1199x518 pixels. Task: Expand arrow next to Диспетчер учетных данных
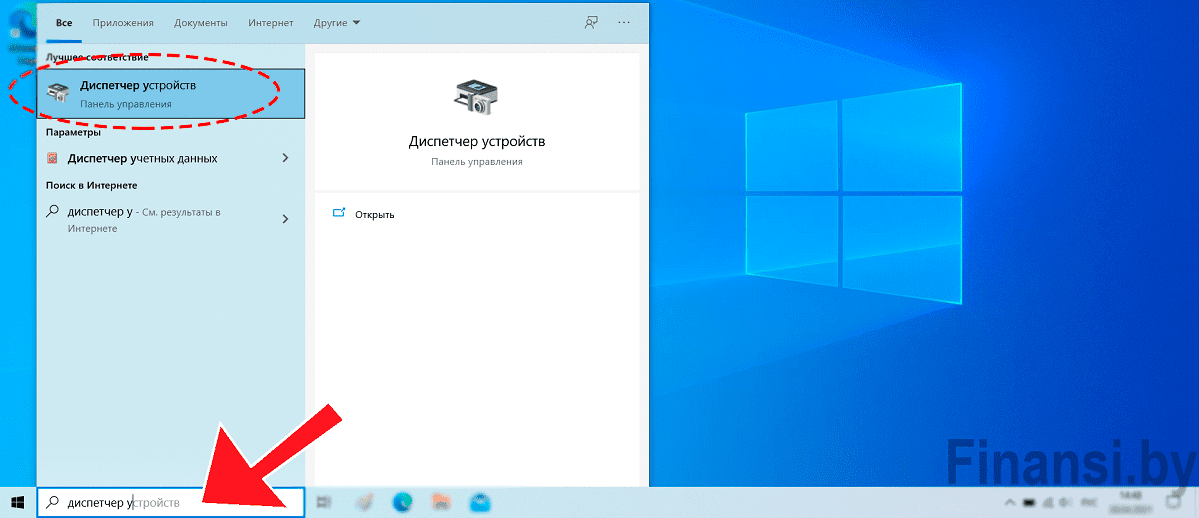click(285, 158)
